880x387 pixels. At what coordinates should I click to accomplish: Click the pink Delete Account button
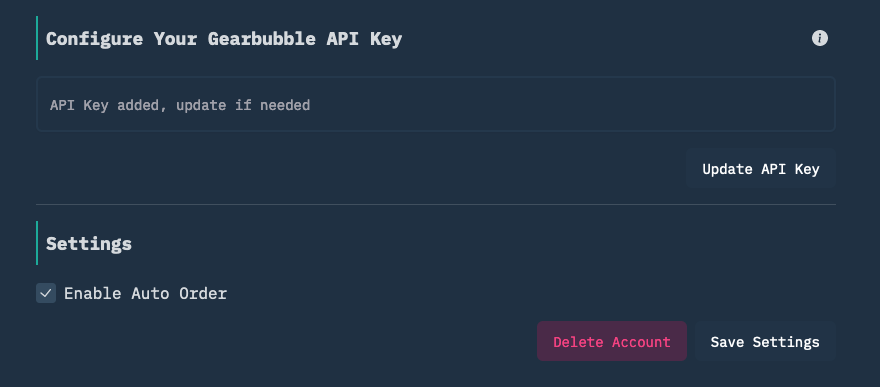point(612,342)
